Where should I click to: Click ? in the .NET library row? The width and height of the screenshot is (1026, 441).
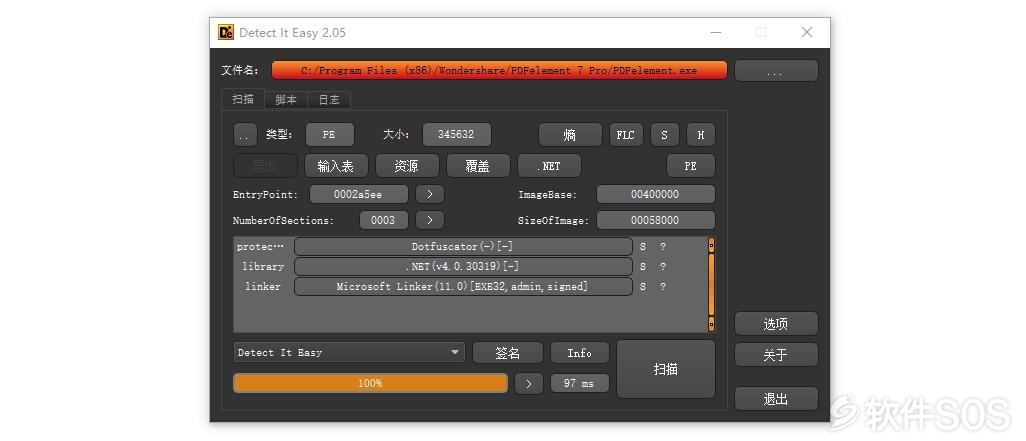click(x=663, y=266)
